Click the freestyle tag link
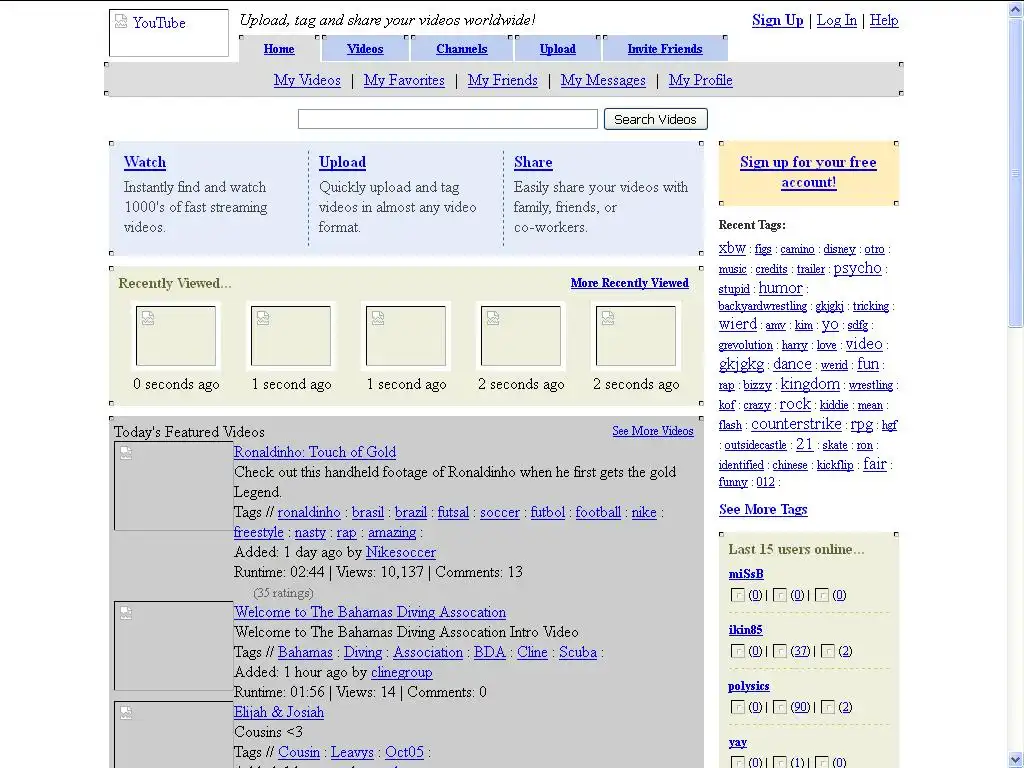Image resolution: width=1024 pixels, height=768 pixels. click(x=259, y=532)
